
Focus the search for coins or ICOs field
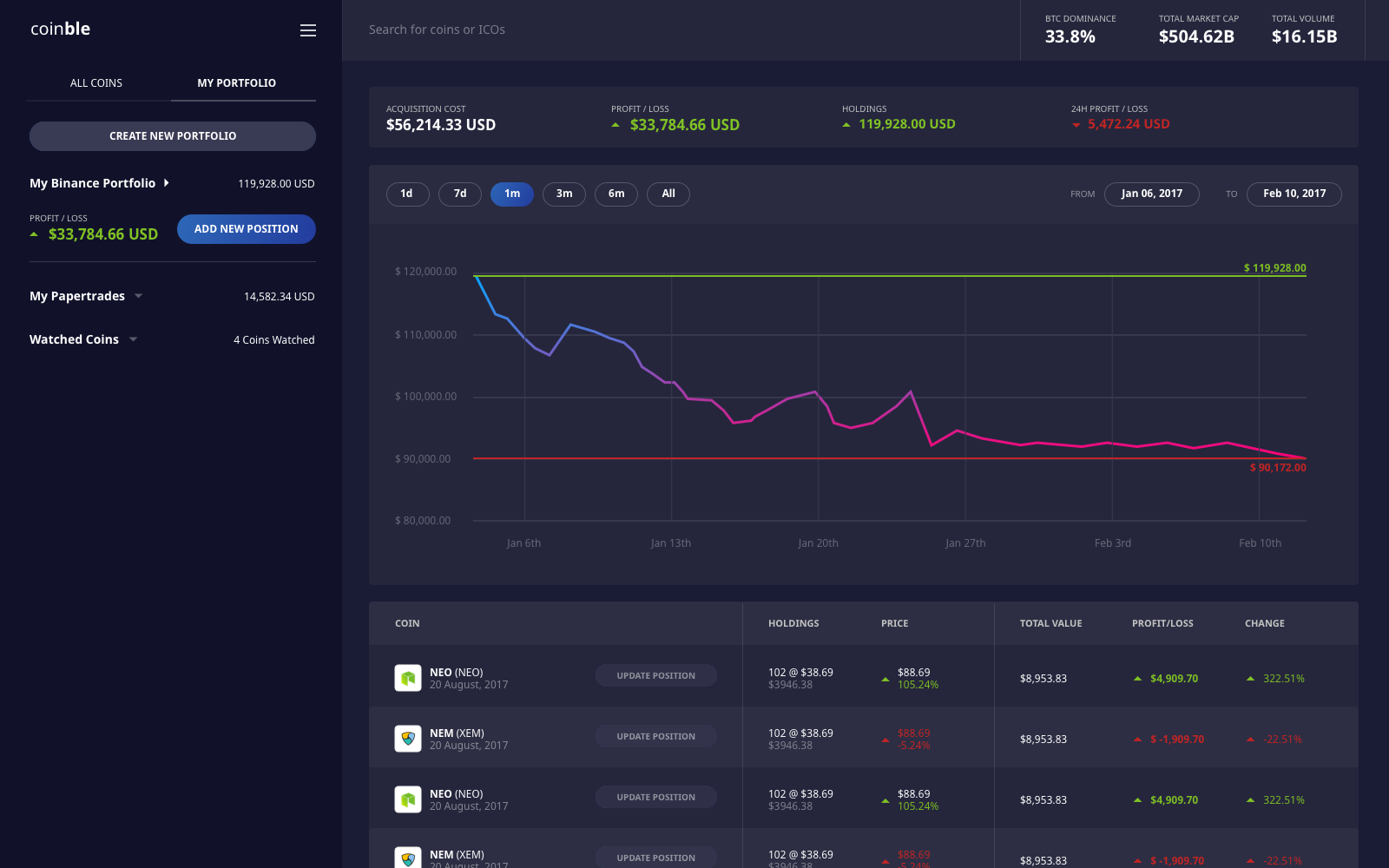pyautogui.click(x=681, y=30)
